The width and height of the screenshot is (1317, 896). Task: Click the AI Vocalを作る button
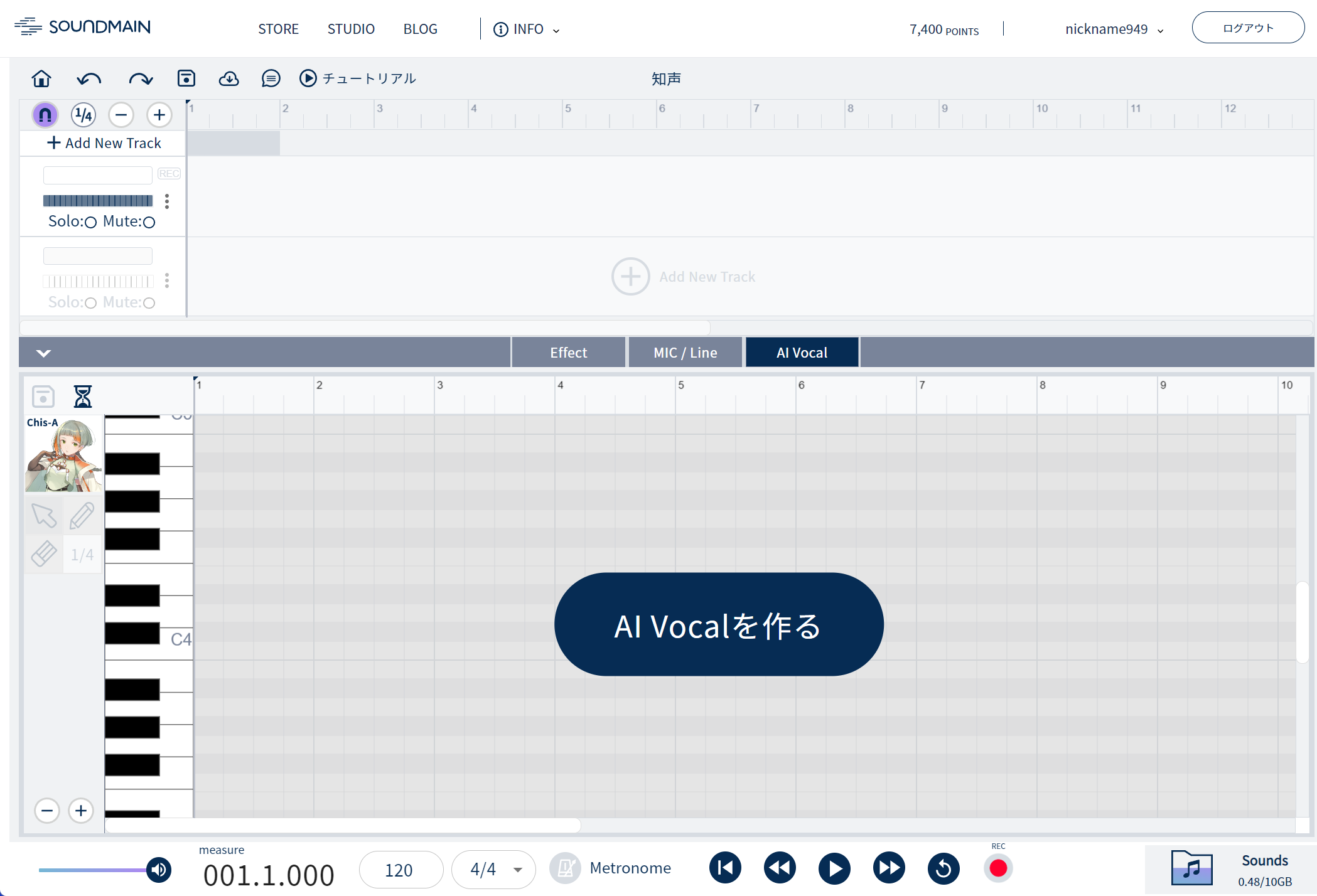point(718,625)
